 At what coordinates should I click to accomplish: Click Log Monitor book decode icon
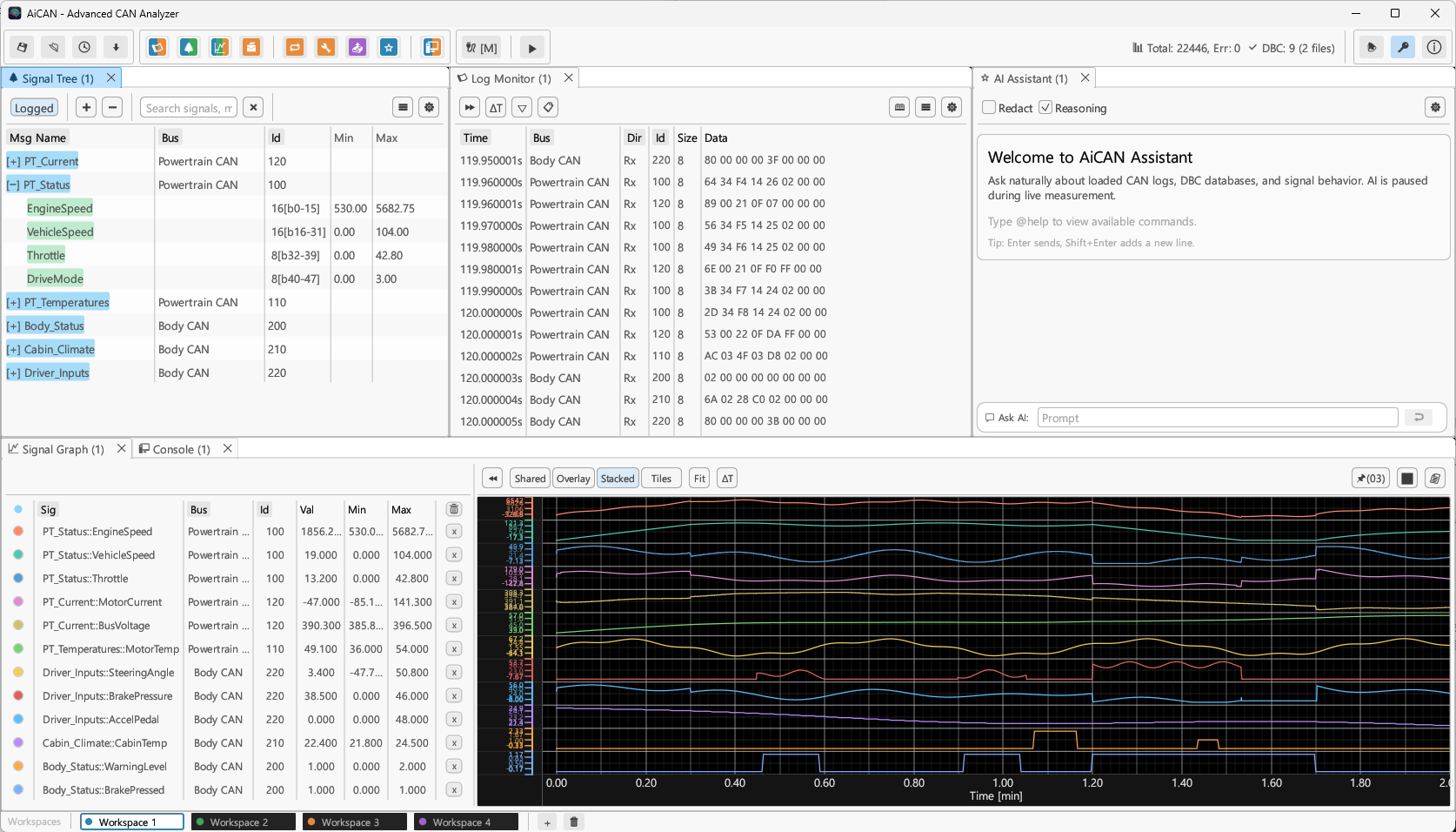coord(900,107)
